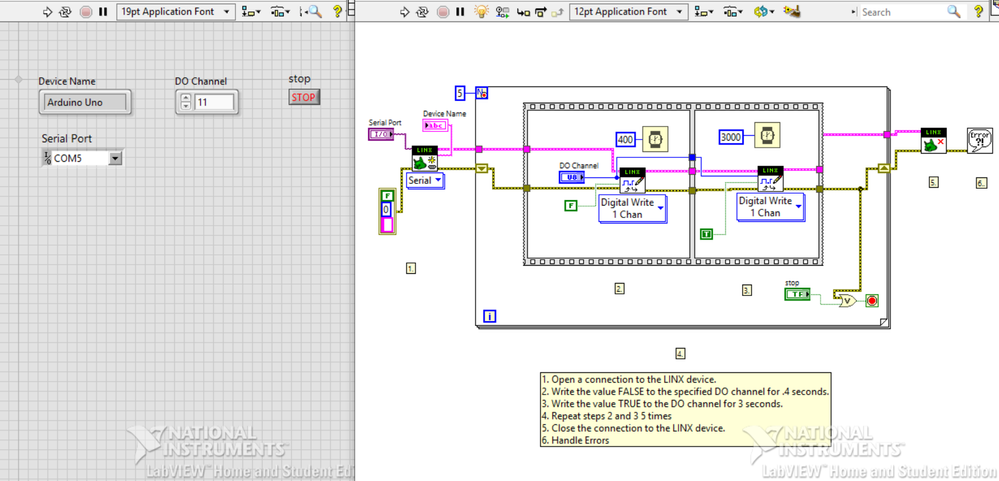The height and width of the screenshot is (481, 999).
Task: Open the 19pt Application Font dropdown
Action: click(x=176, y=11)
